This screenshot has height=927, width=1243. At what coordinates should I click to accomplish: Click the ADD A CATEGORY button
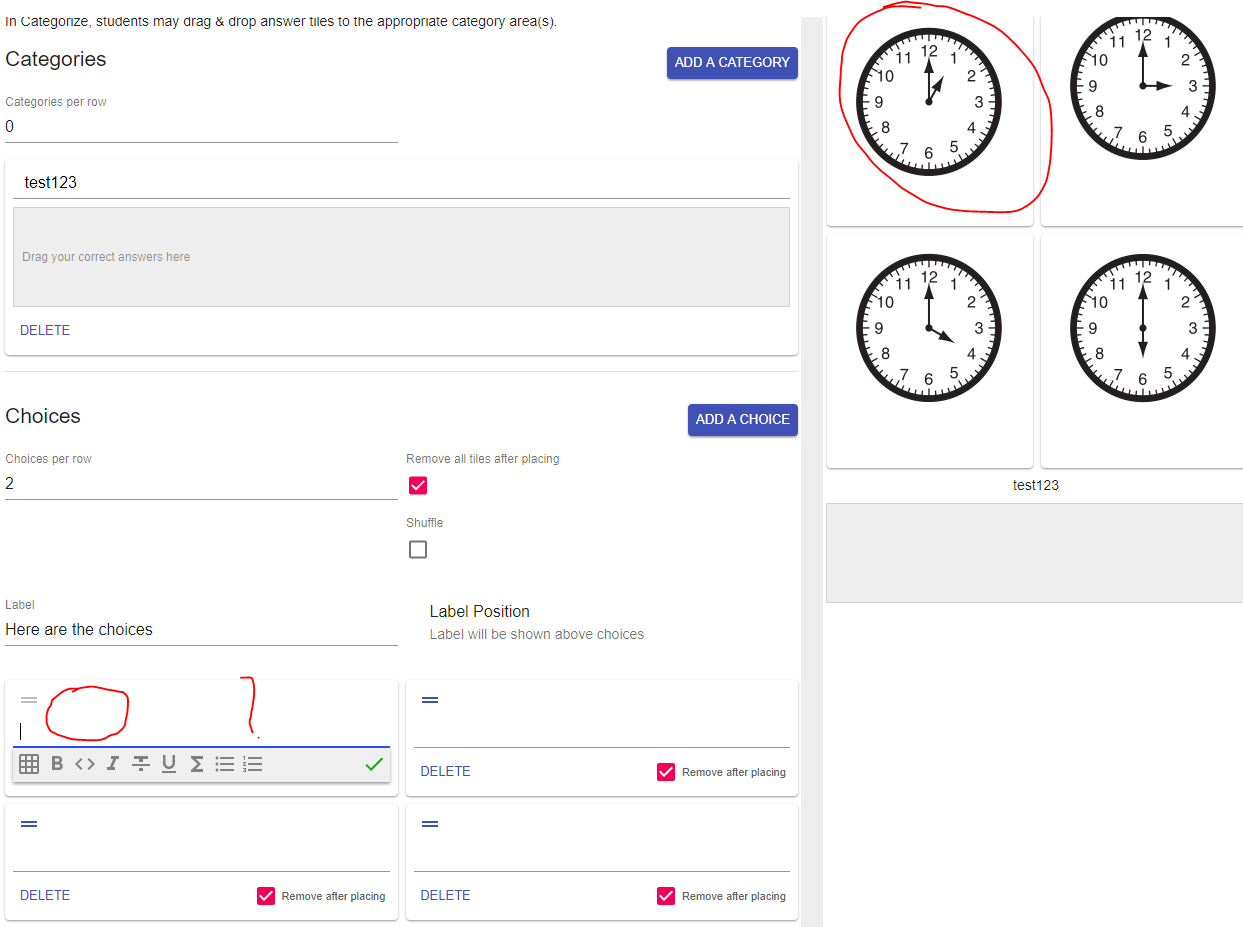pos(732,62)
